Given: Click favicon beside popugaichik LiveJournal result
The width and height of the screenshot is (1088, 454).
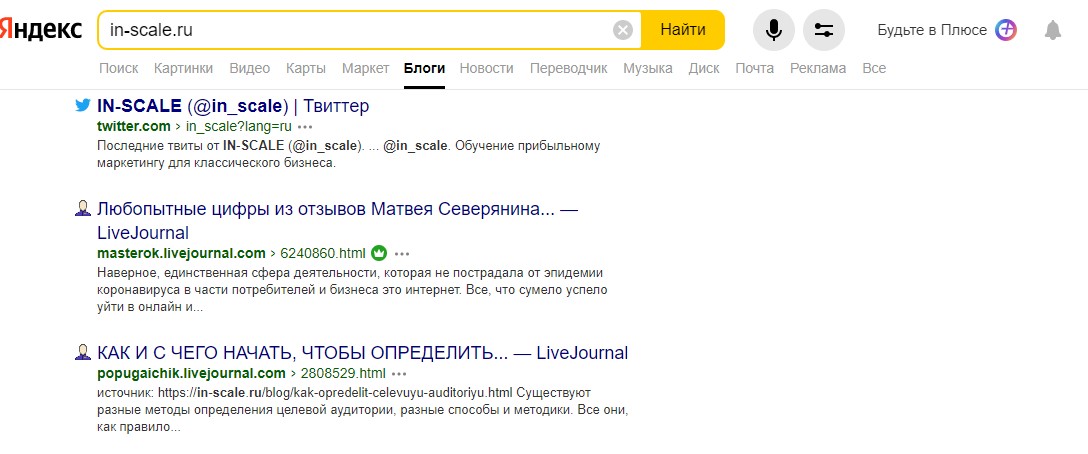Looking at the screenshot, I should click(x=83, y=352).
